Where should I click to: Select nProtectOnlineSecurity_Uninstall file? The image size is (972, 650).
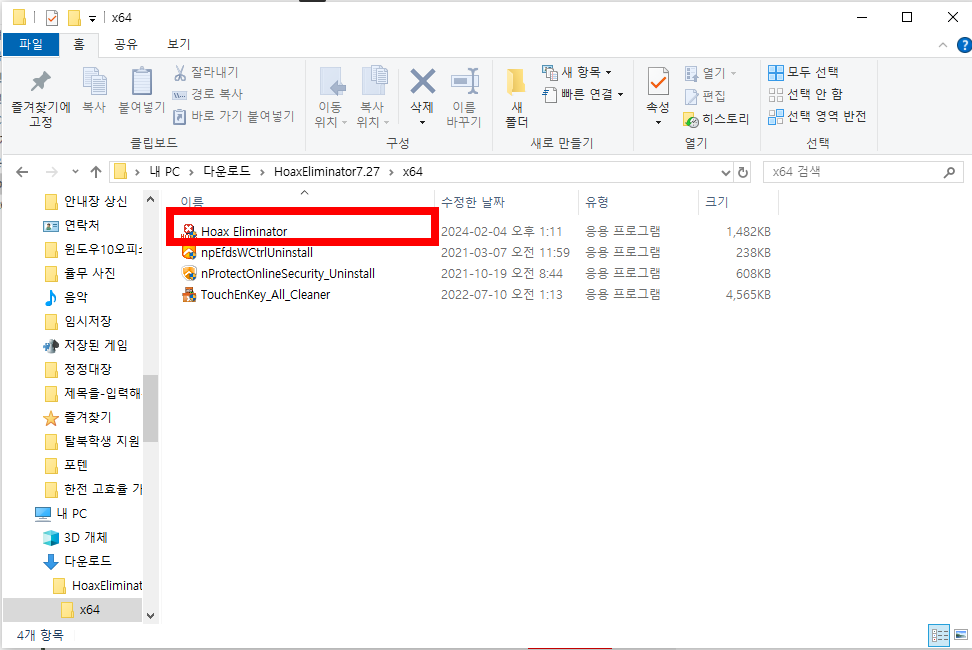288,274
